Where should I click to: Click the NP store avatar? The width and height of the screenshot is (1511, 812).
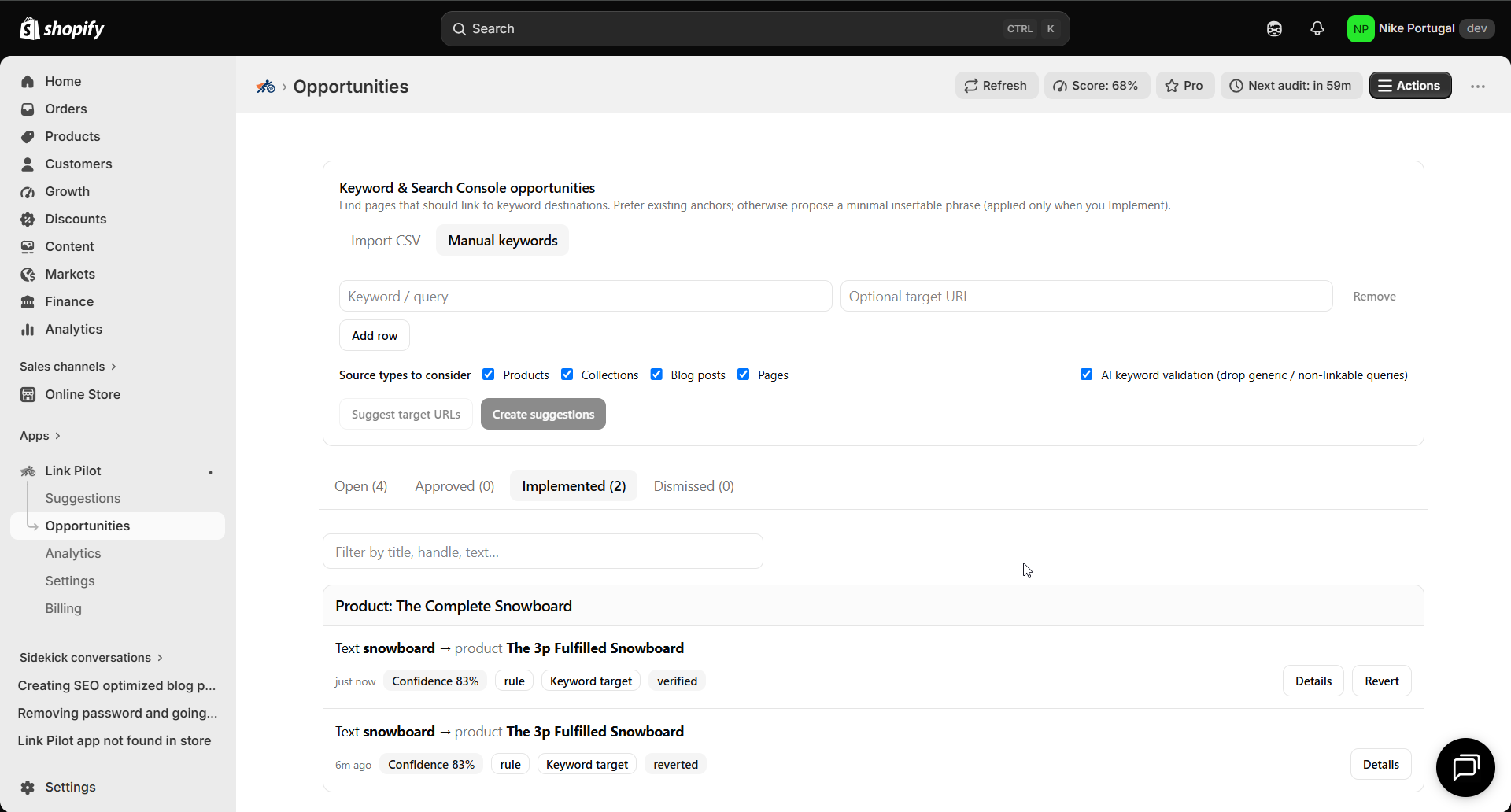pyautogui.click(x=1360, y=28)
